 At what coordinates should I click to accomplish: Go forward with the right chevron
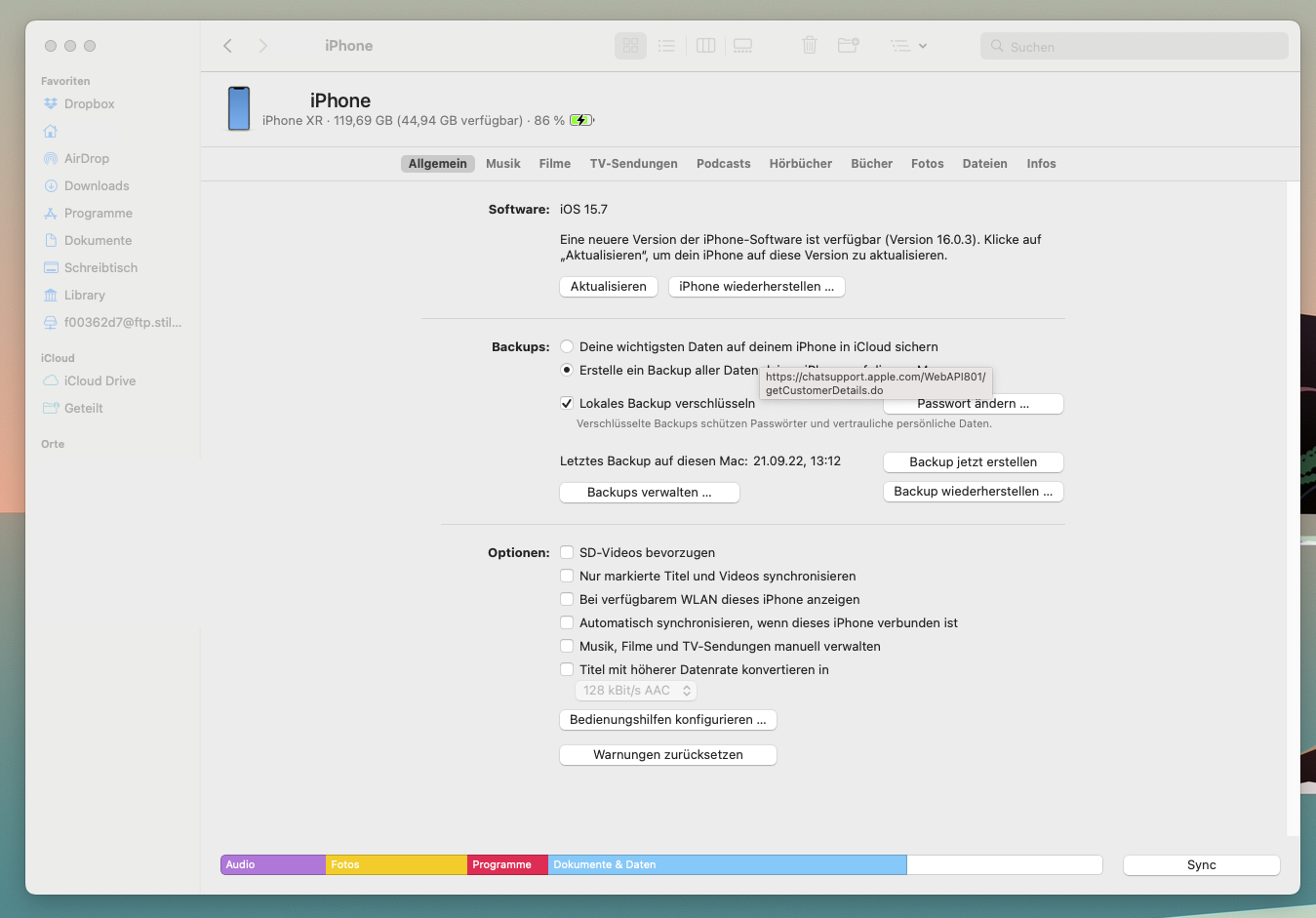pyautogui.click(x=262, y=46)
